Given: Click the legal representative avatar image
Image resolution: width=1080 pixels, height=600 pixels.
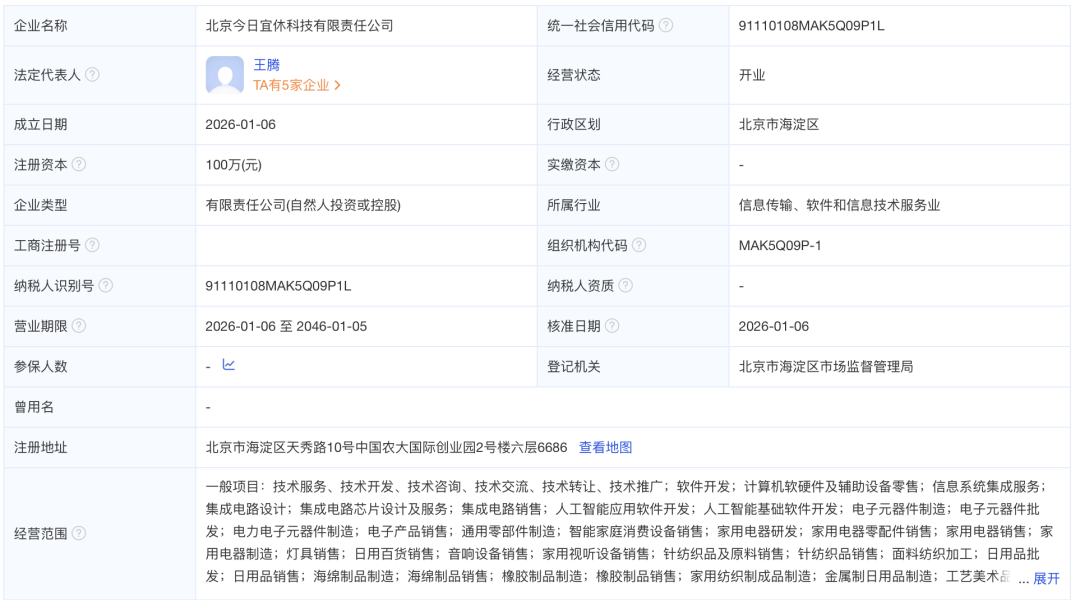Looking at the screenshot, I should click(225, 75).
